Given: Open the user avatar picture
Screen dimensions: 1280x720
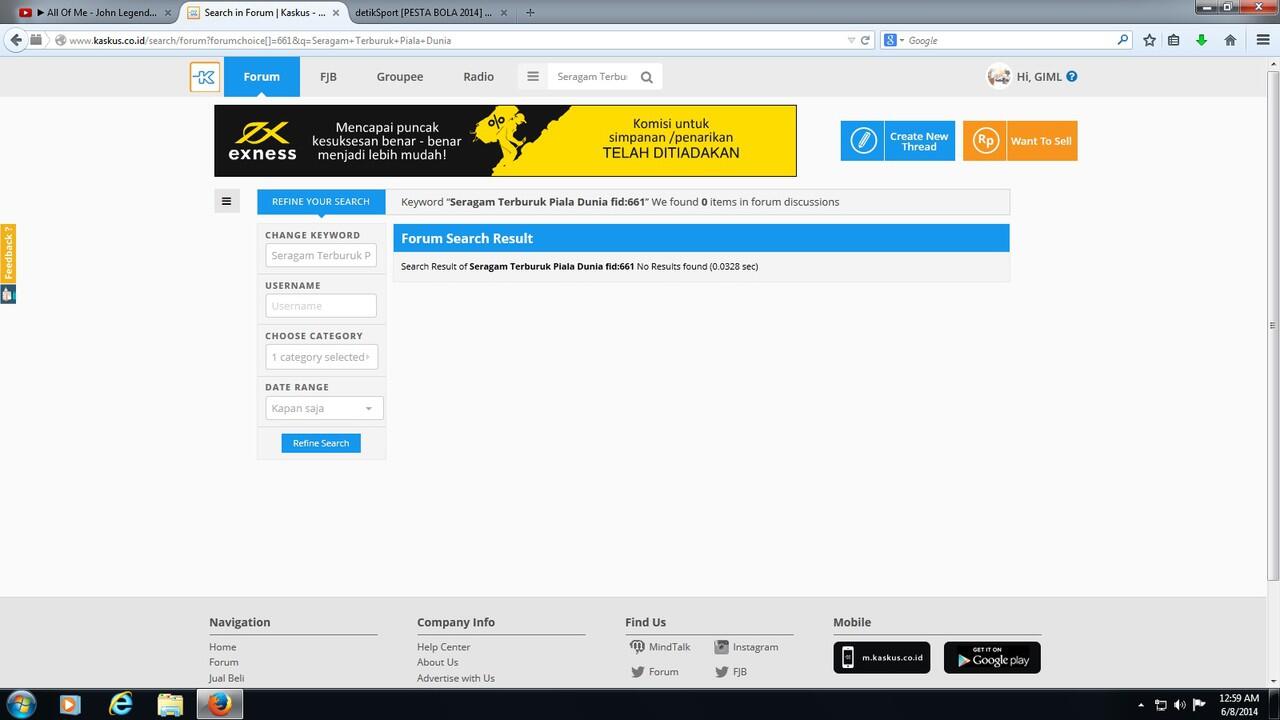Looking at the screenshot, I should tap(998, 76).
